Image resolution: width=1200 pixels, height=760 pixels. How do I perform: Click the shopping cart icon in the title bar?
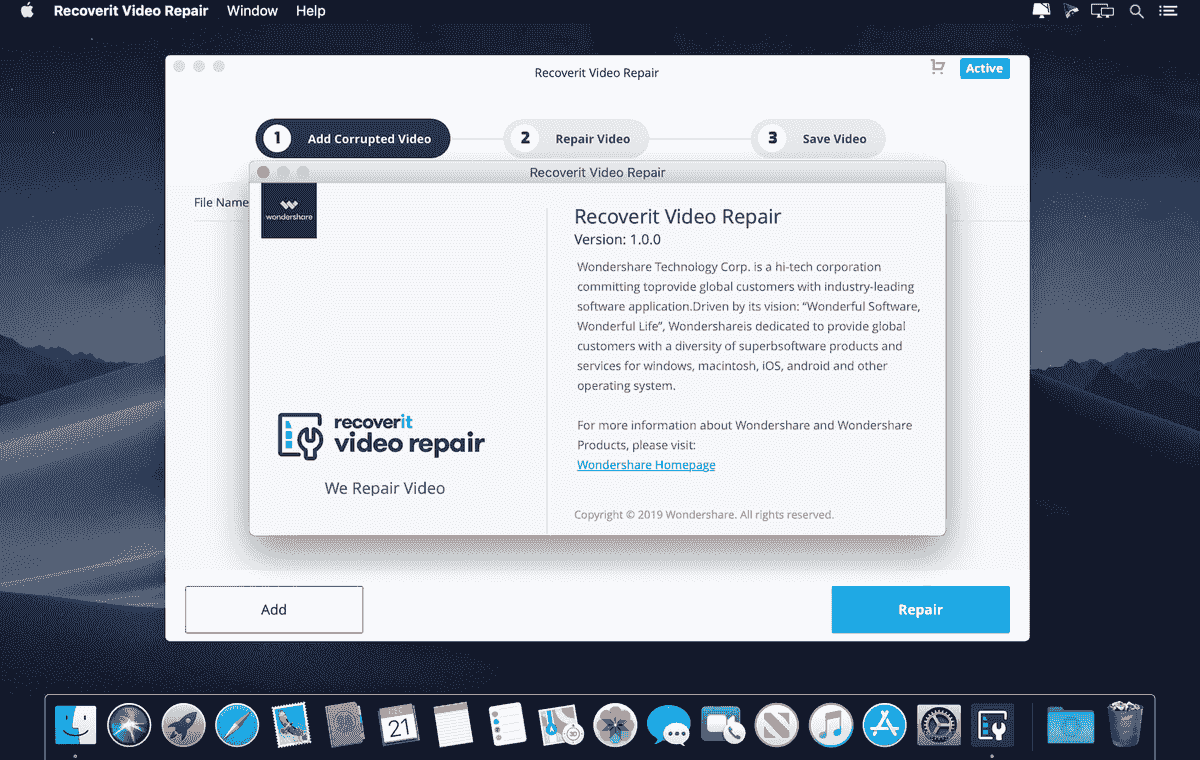[x=937, y=67]
